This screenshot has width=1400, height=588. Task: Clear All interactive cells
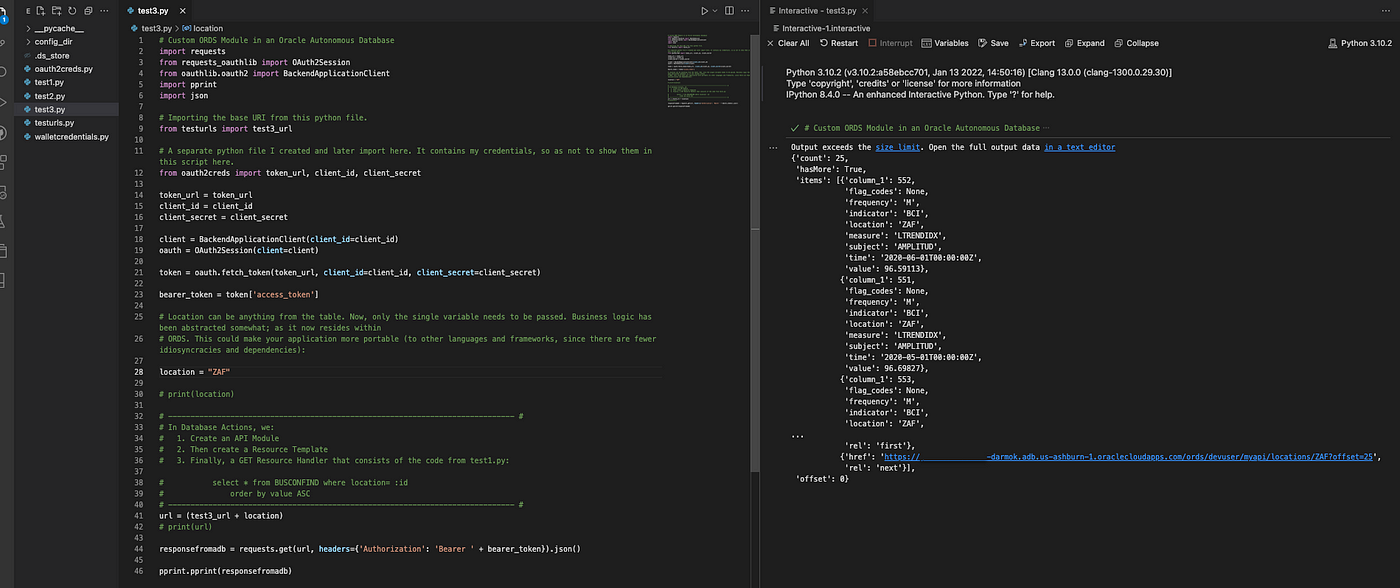(x=788, y=43)
